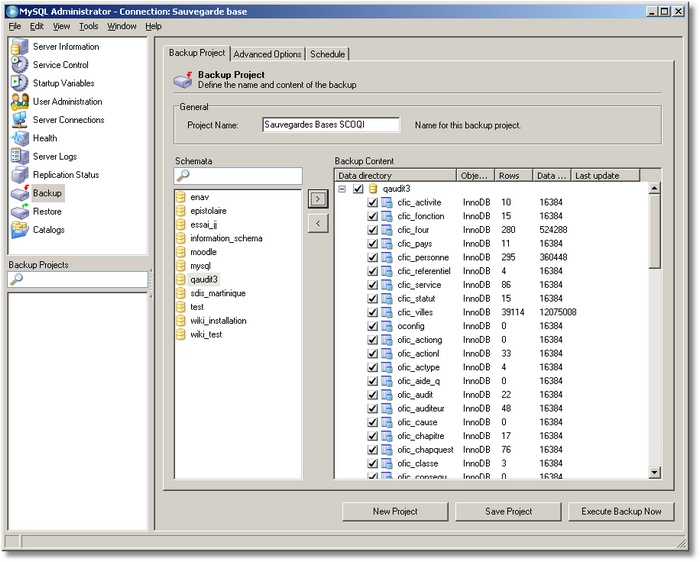
Task: Open Startup Variables icon
Action: coord(20,83)
